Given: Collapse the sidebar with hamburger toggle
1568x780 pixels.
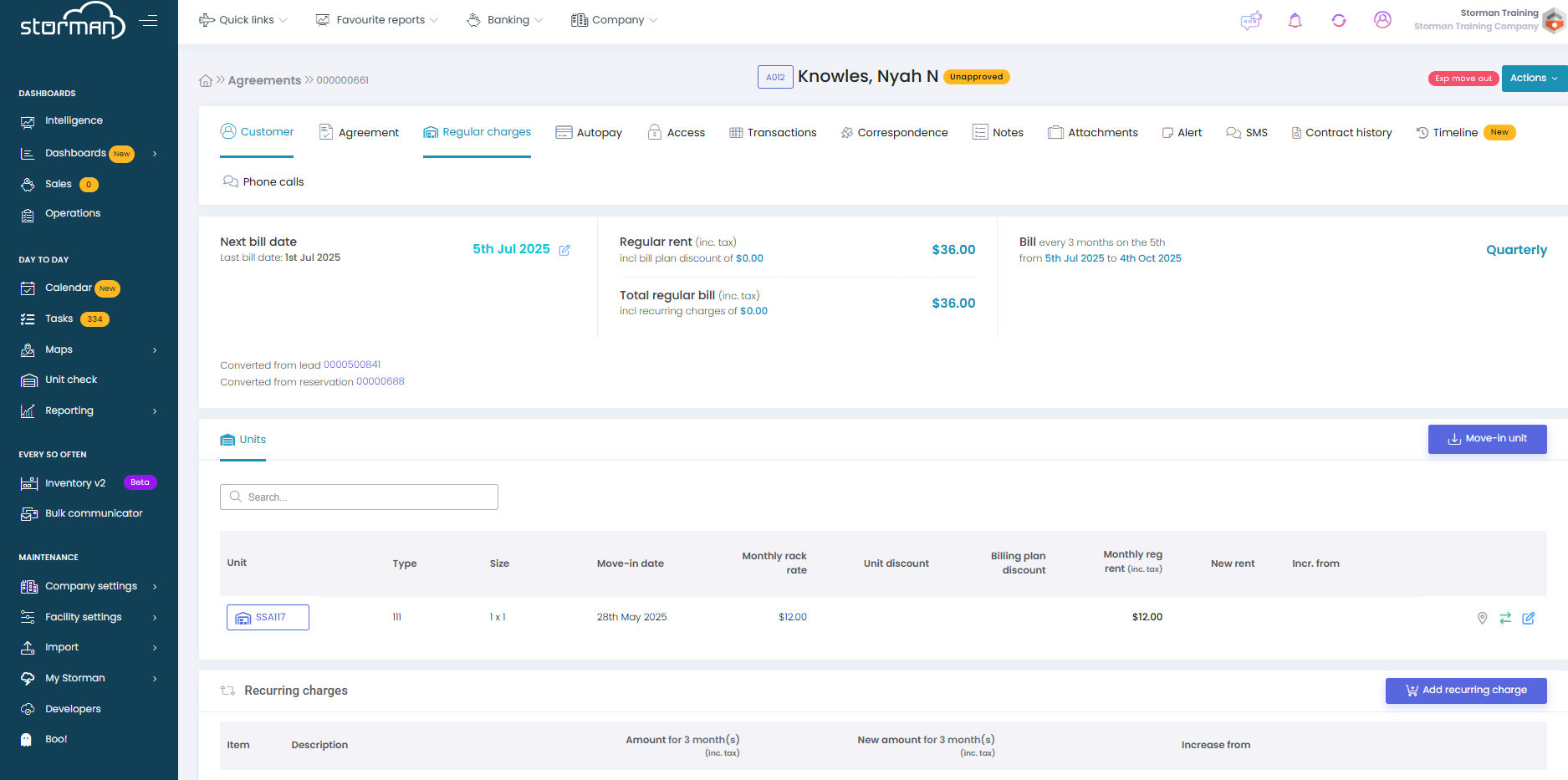Looking at the screenshot, I should (x=149, y=21).
